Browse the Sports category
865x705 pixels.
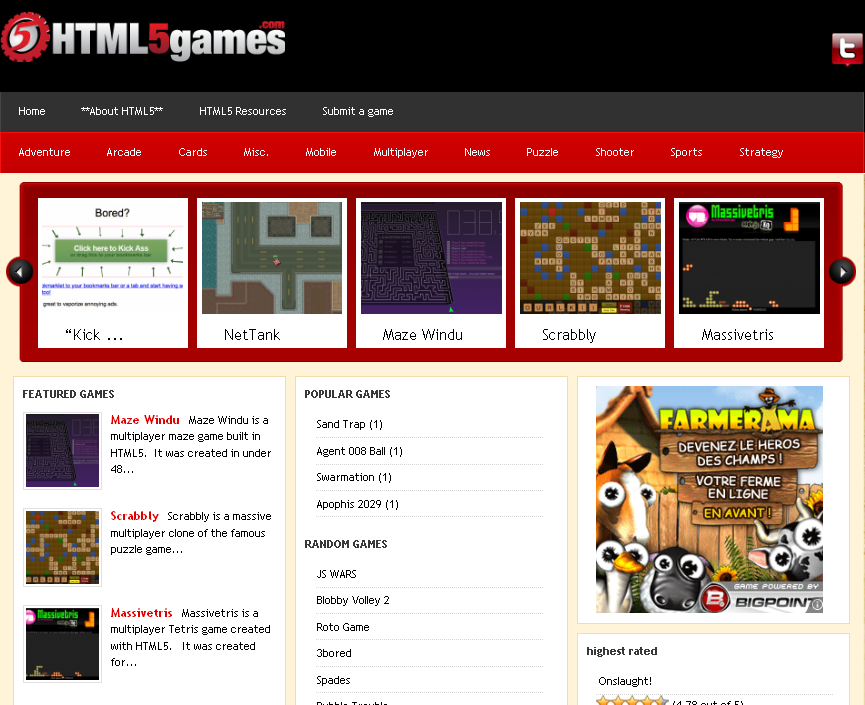click(x=686, y=152)
